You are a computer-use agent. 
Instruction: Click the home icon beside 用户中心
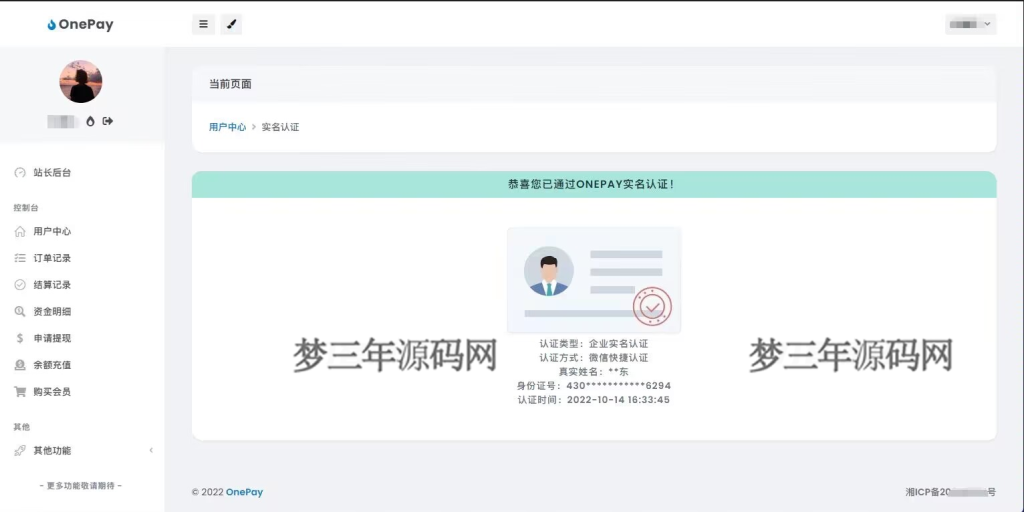20,231
